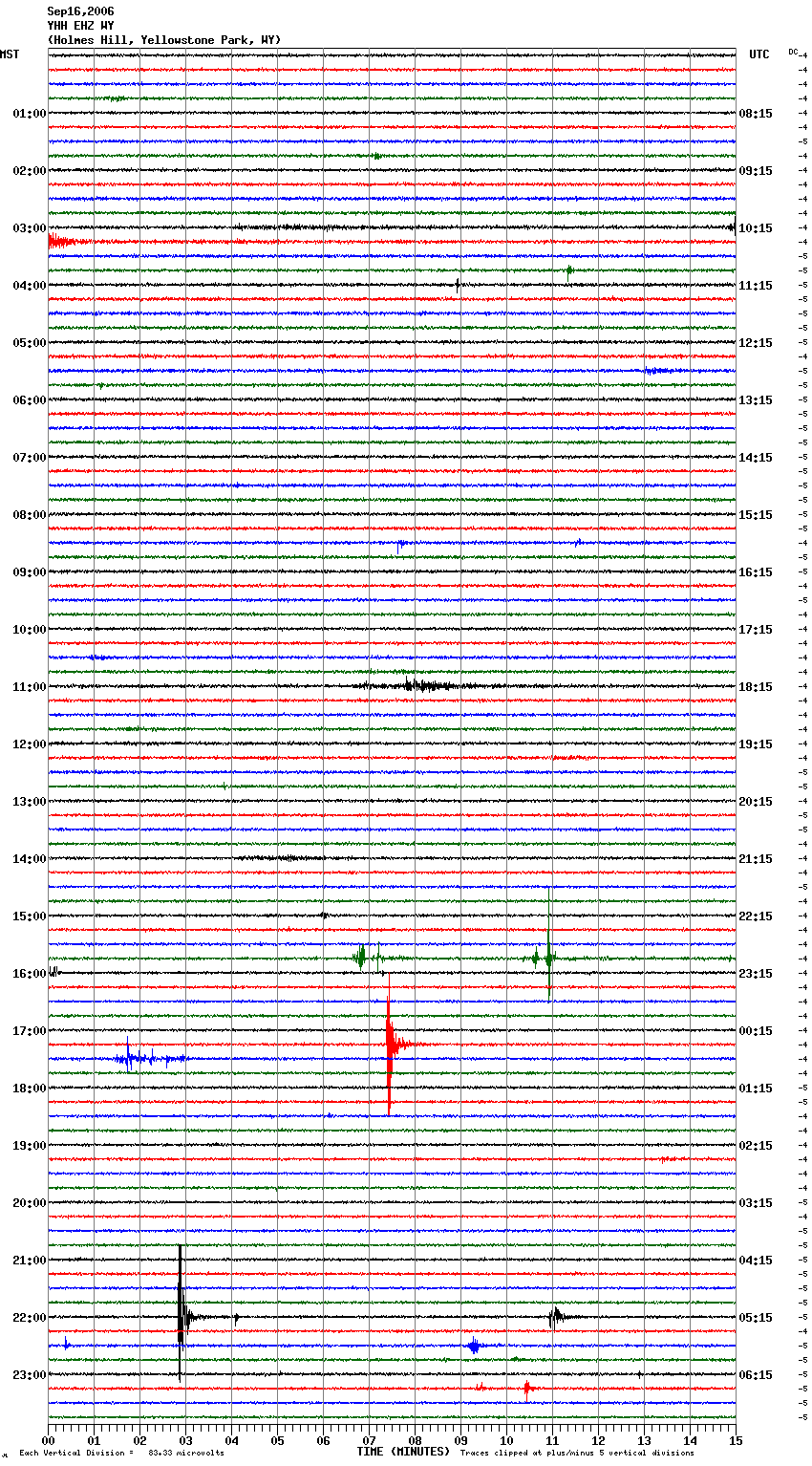Select the 22:00 MST time label
This screenshot has height=1466, width=812.
[30, 1318]
